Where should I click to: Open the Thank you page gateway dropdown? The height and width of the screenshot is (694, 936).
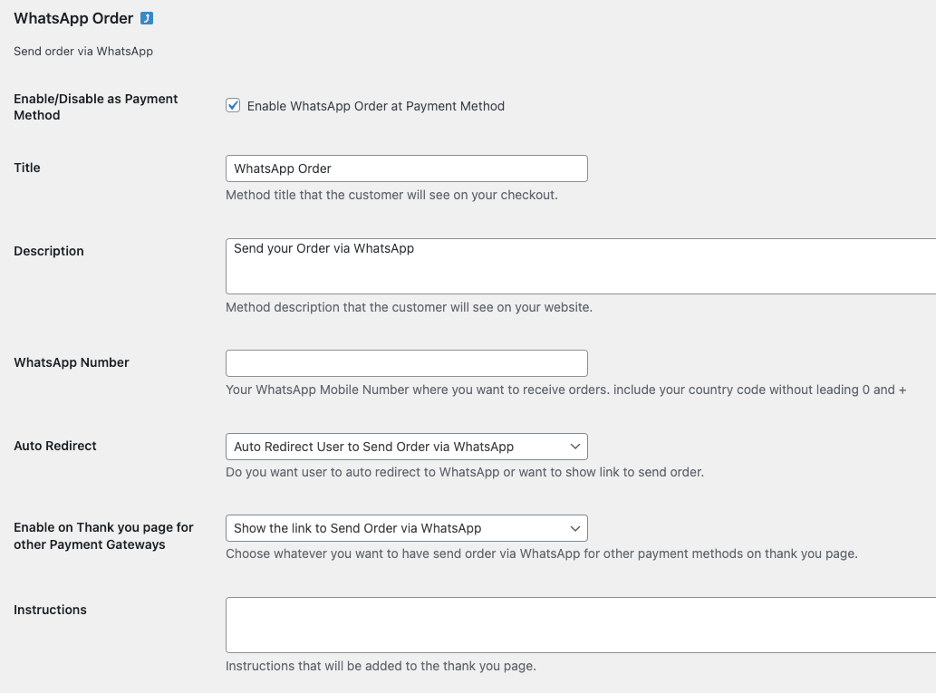pos(407,528)
